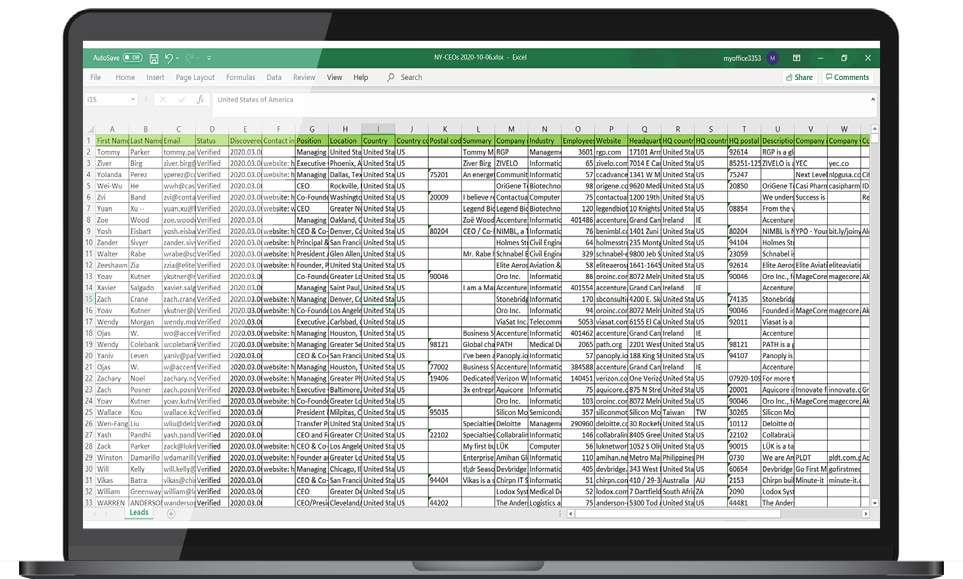Undo the last action

[x=169, y=58]
